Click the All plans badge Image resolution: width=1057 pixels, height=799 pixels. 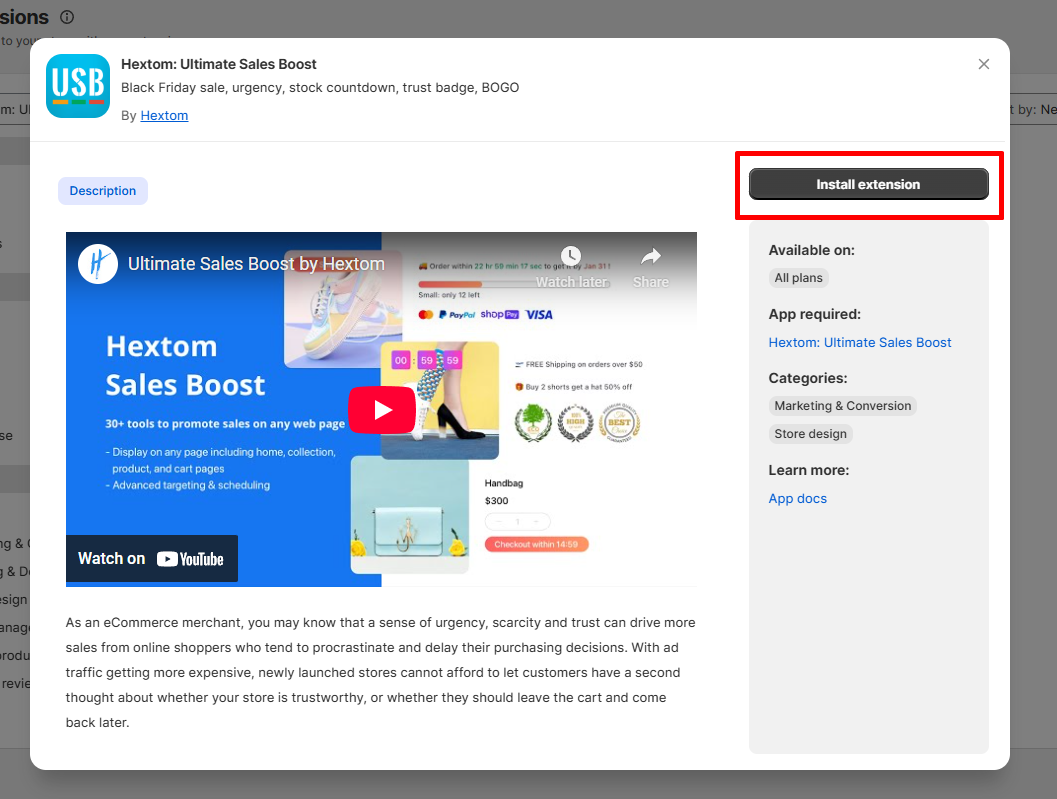798,278
